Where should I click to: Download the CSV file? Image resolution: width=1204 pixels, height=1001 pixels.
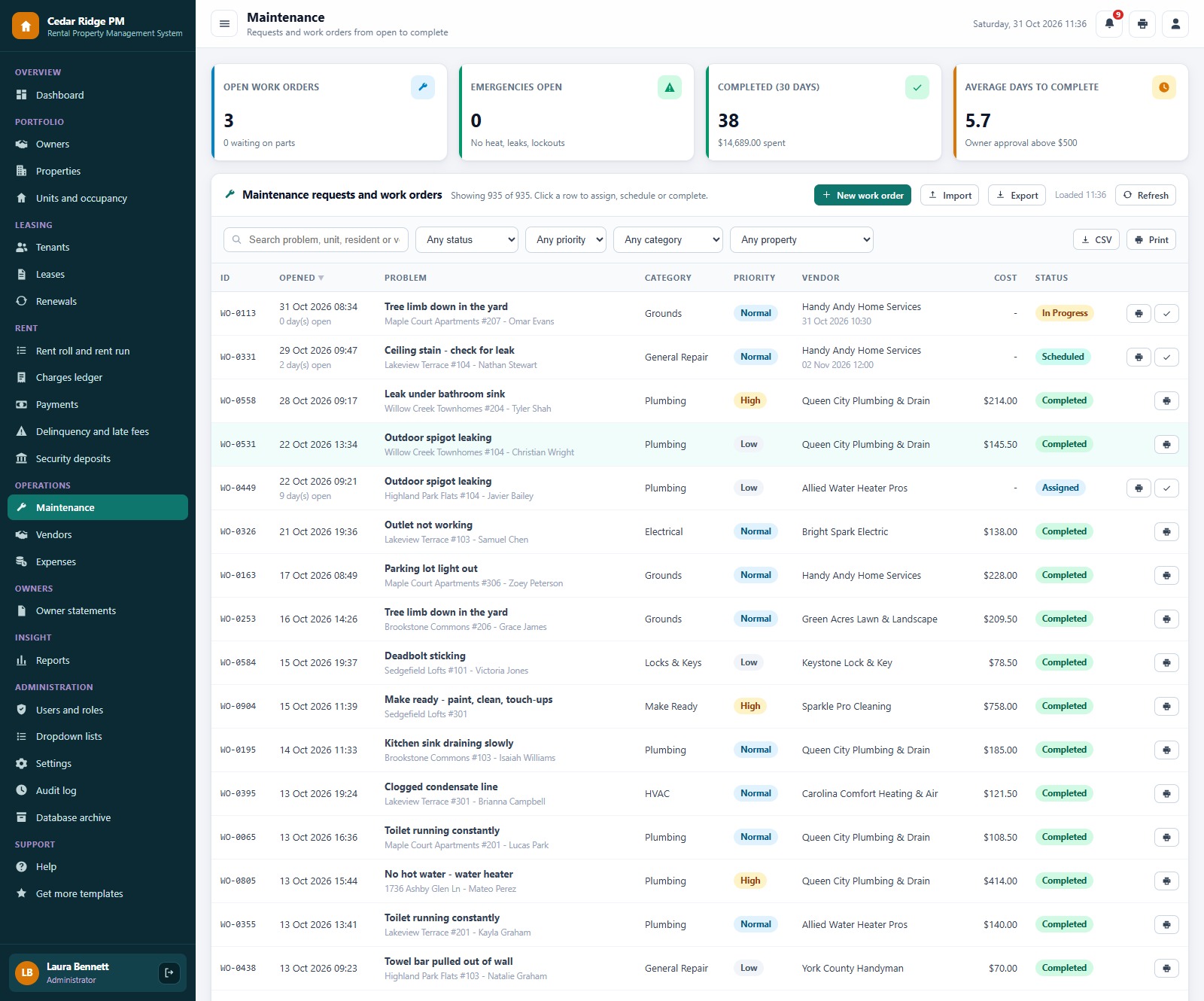1096,240
